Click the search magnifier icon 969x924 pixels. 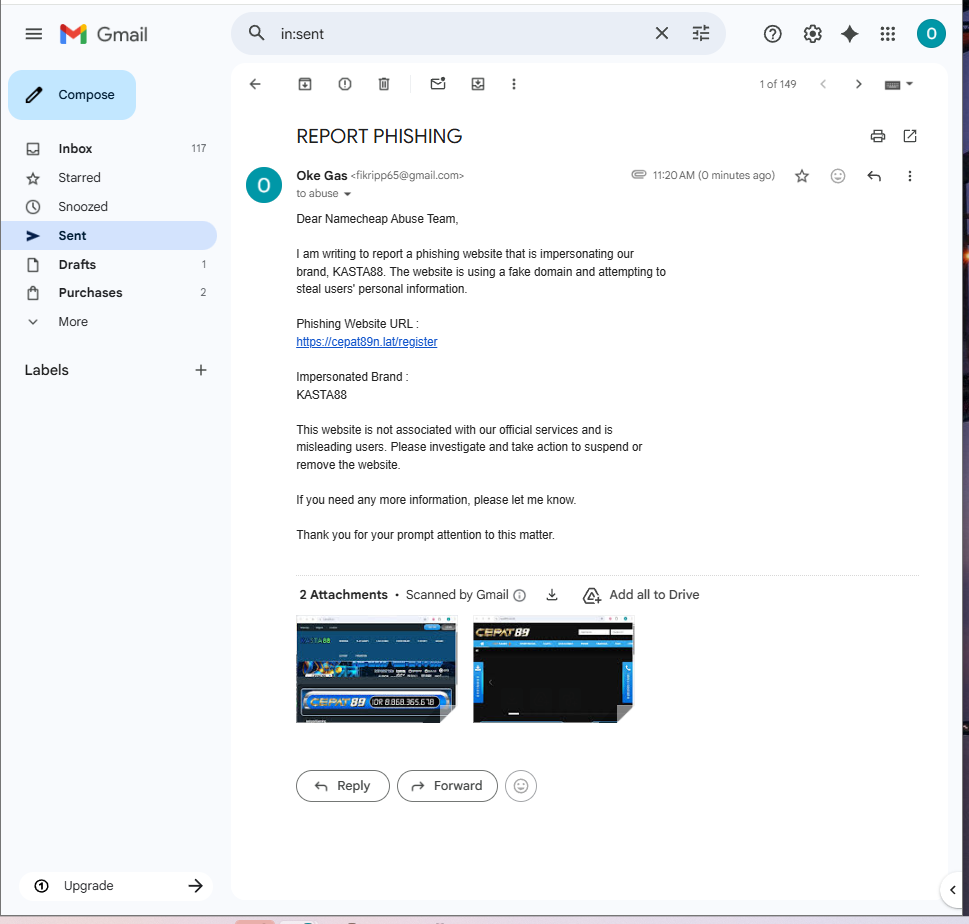[256, 33]
